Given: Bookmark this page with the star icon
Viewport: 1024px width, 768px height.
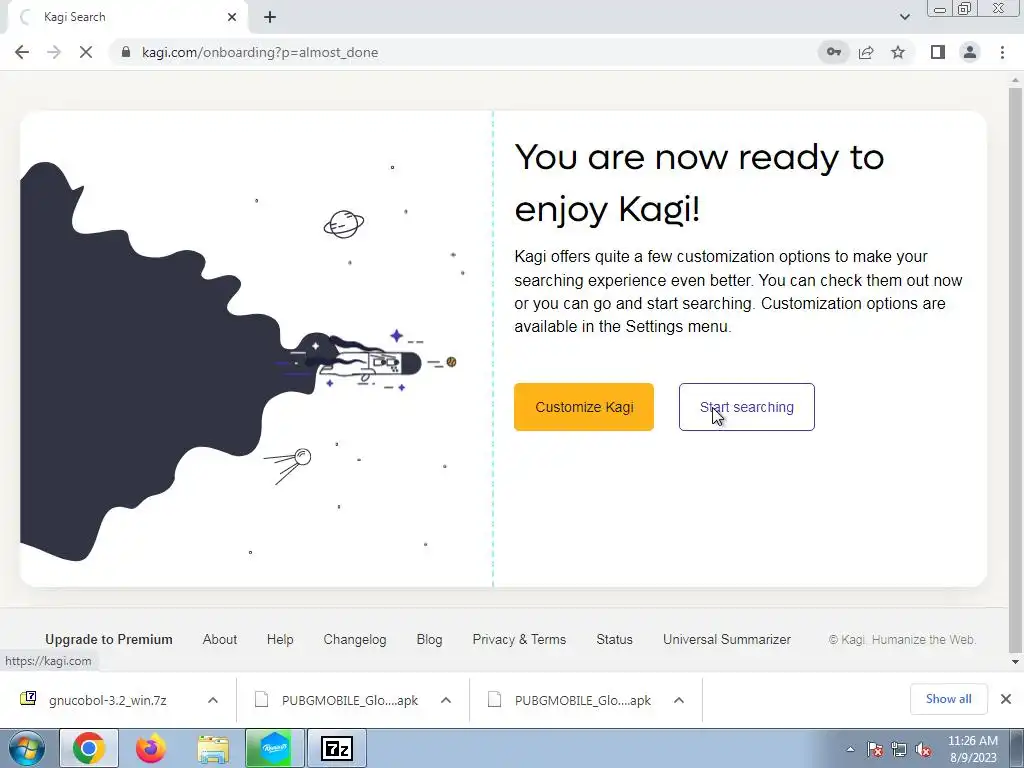Looking at the screenshot, I should (x=898, y=52).
